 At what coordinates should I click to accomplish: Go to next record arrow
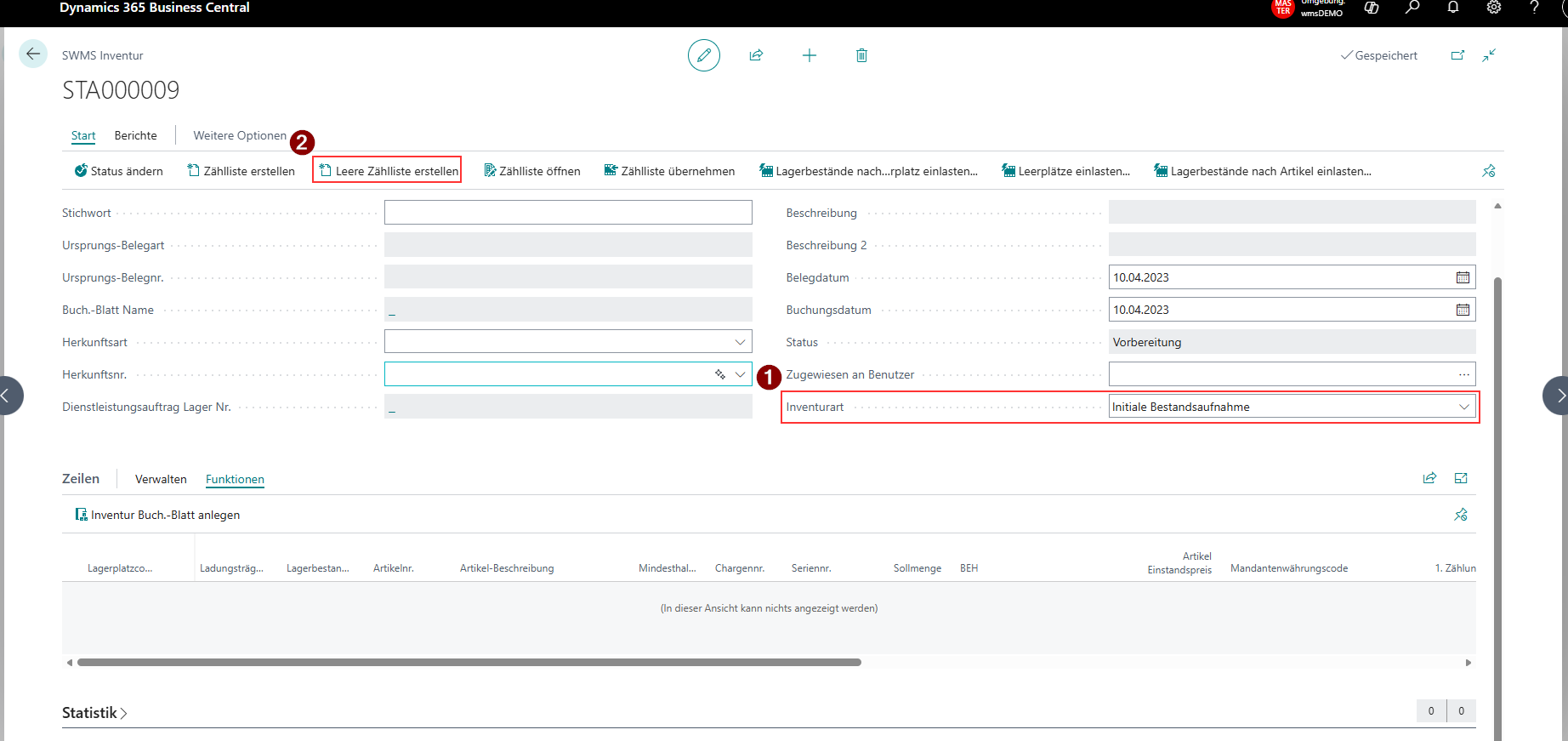tap(1558, 396)
